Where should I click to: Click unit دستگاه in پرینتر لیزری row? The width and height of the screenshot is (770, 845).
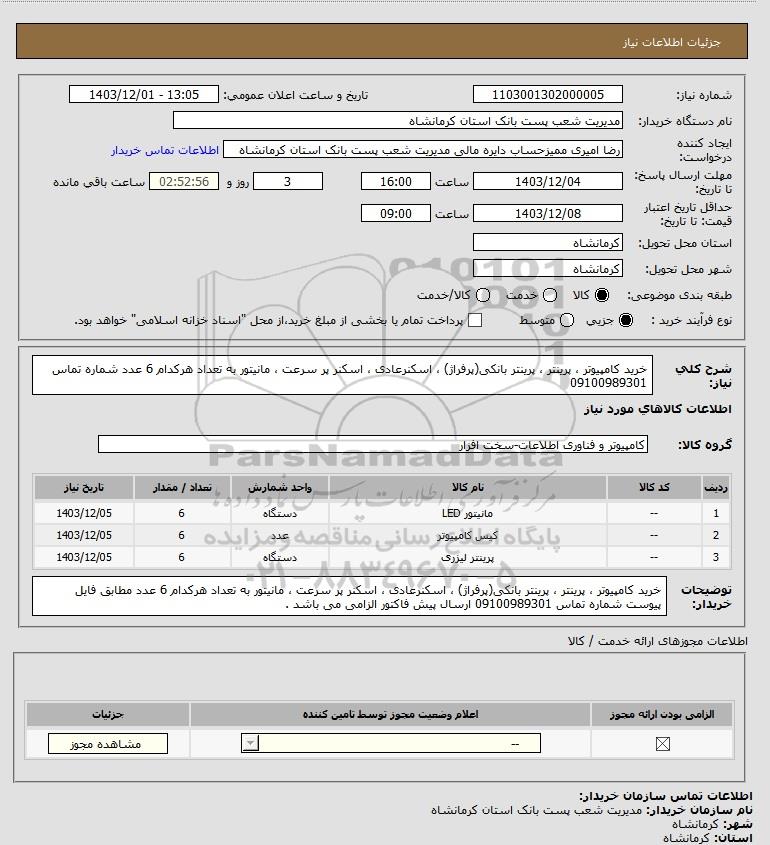pyautogui.click(x=280, y=557)
